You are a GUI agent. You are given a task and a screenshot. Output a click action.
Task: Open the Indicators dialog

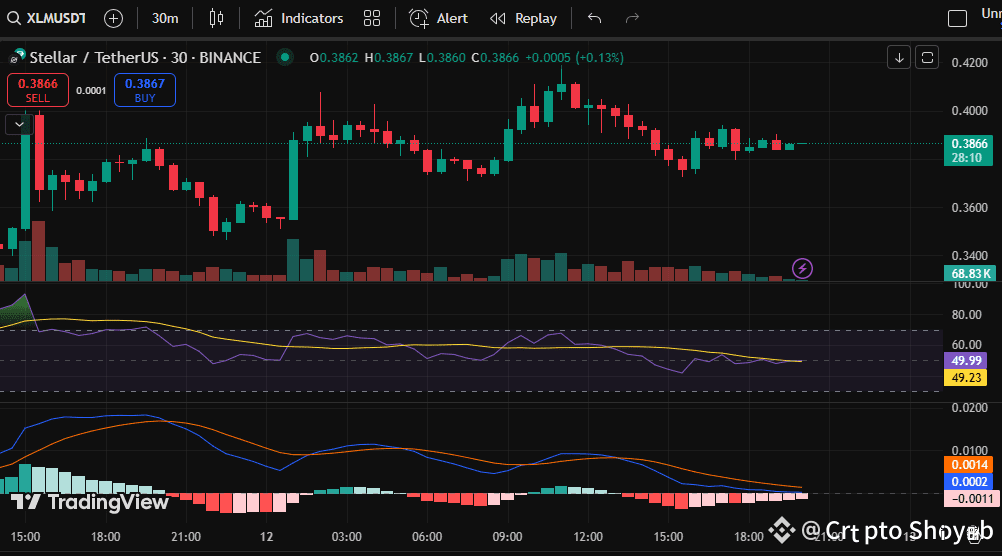pos(298,19)
